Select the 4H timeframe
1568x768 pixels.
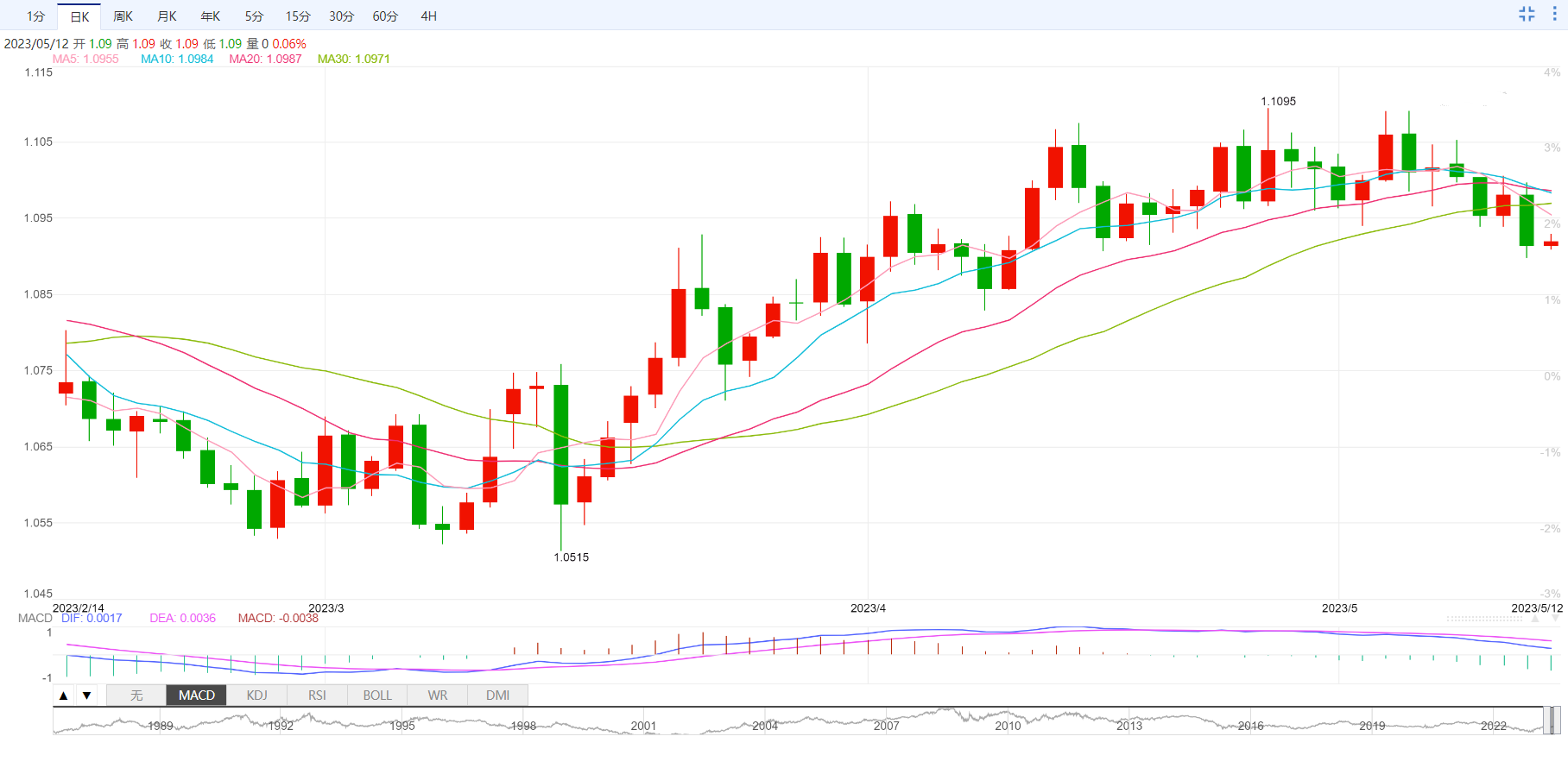pyautogui.click(x=428, y=16)
